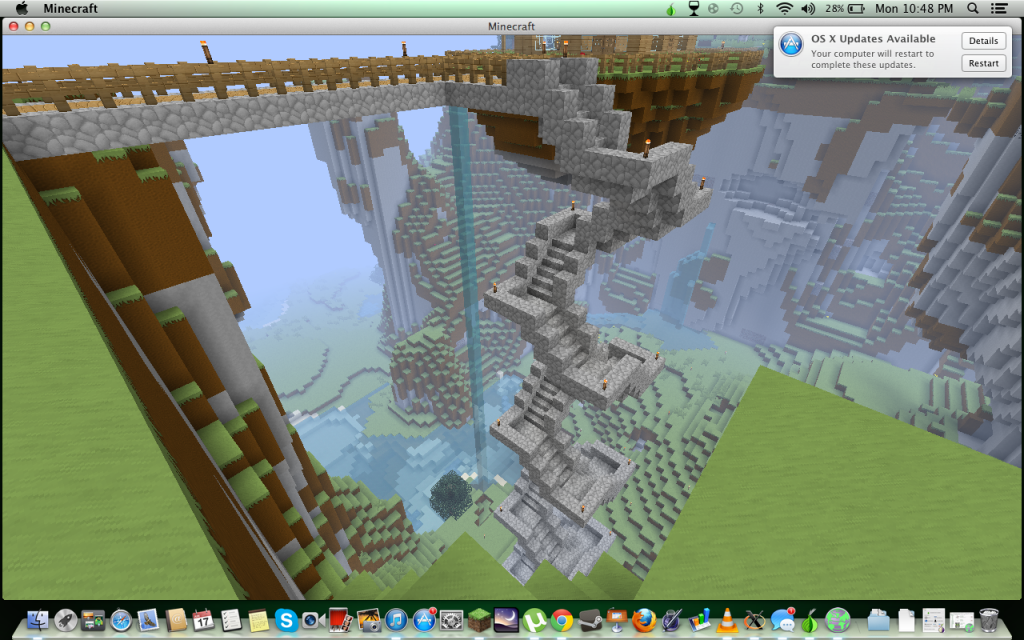Open the yellow Notes app in the Dock

[x=259, y=620]
